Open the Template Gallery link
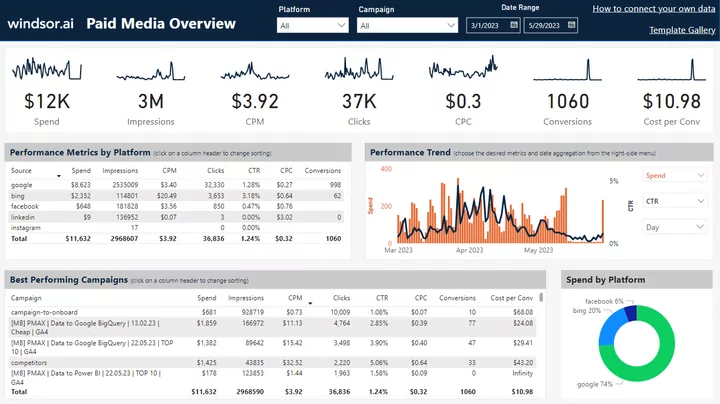This screenshot has width=720, height=404. [682, 30]
